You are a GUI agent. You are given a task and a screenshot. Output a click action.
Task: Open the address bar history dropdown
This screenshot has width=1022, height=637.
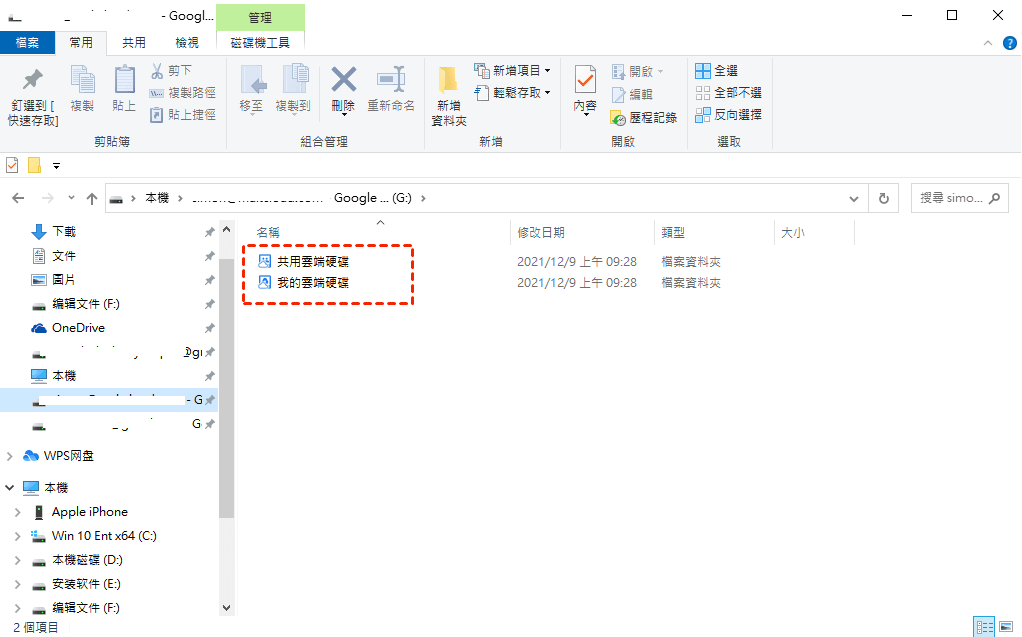(854, 199)
